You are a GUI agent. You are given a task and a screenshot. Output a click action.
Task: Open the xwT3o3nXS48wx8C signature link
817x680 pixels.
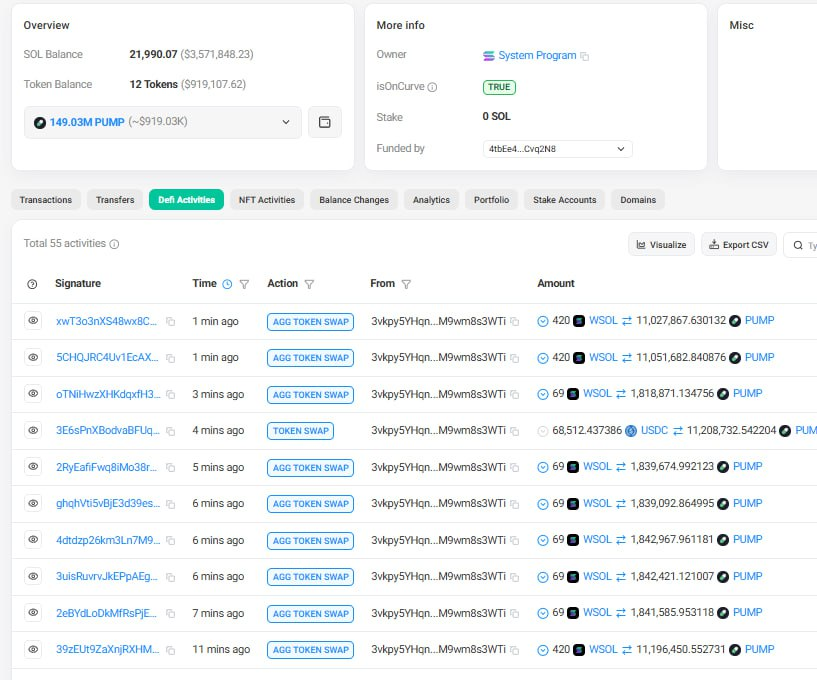tap(106, 321)
